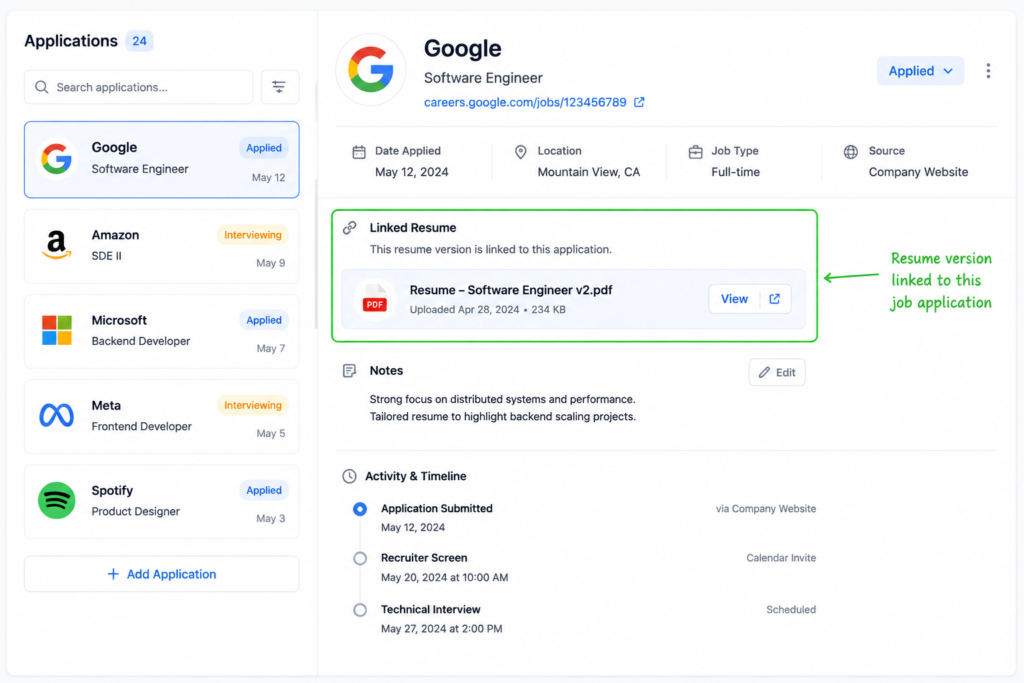Select the Microsoft Backend Developer application card
Image resolution: width=1024 pixels, height=683 pixels.
click(162, 331)
